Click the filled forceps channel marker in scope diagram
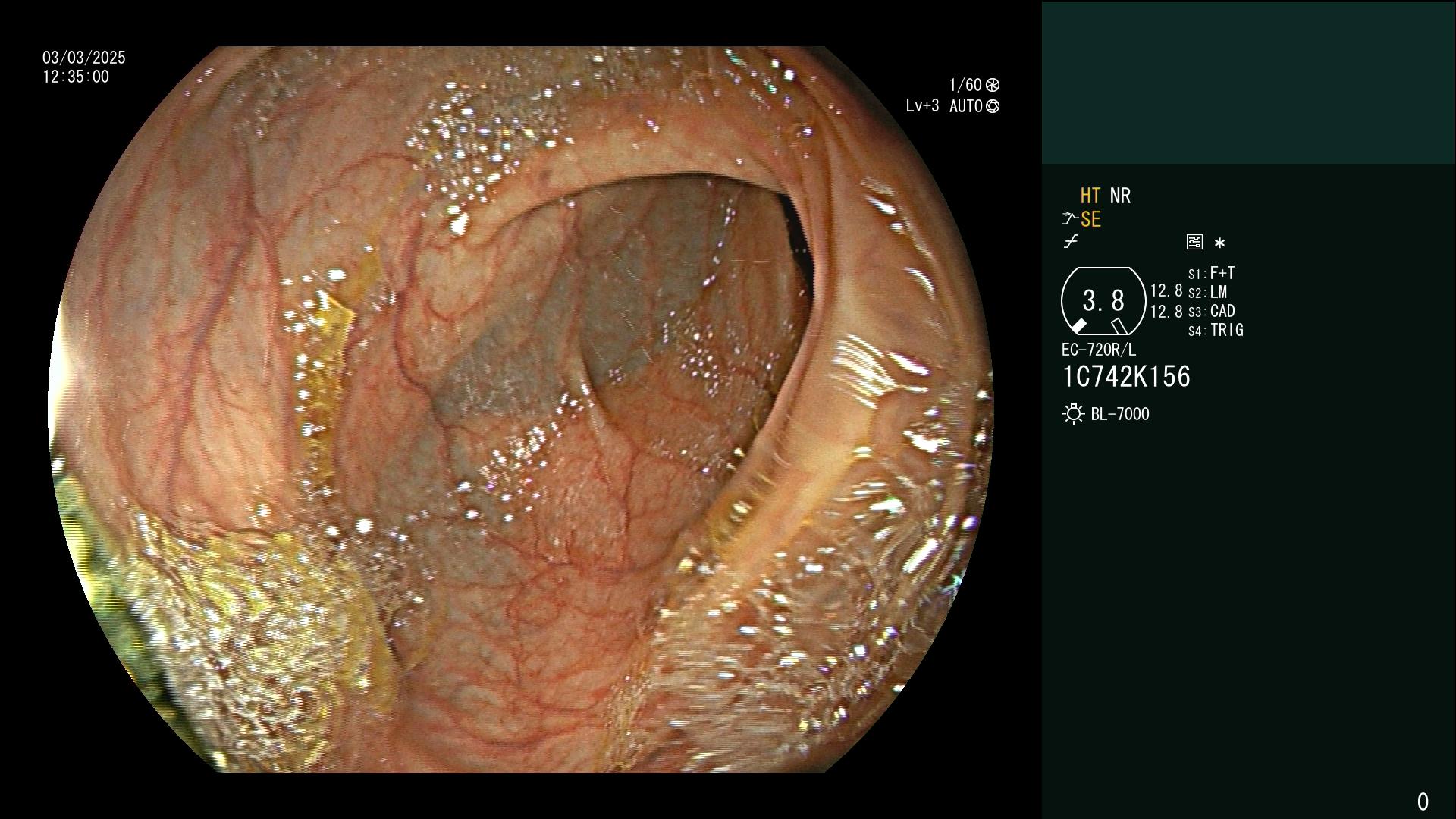 1078,326
